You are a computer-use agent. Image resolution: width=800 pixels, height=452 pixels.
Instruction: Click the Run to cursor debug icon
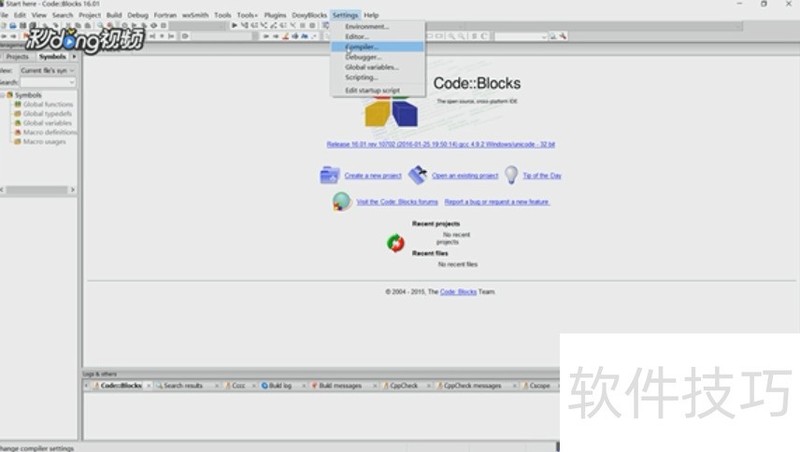point(244,25)
